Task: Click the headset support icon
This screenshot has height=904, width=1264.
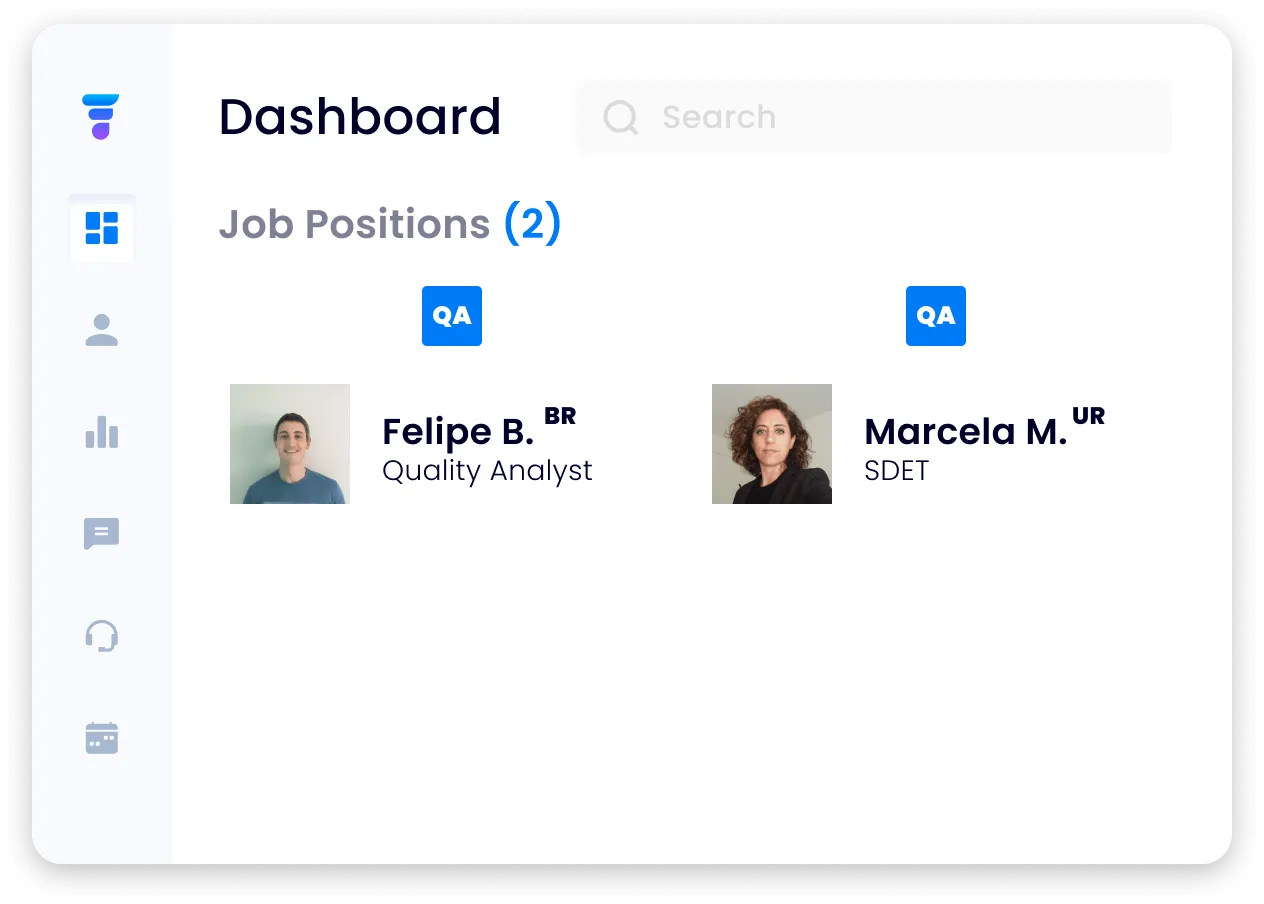Action: (x=101, y=636)
